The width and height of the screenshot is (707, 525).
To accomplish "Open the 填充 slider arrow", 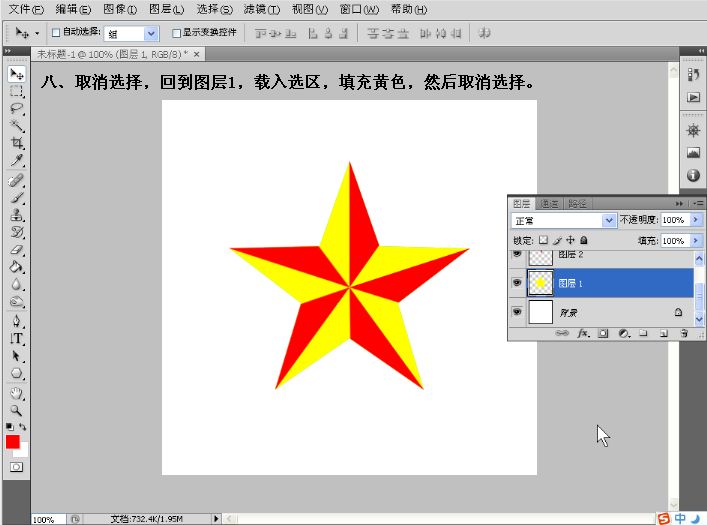I will (x=696, y=240).
